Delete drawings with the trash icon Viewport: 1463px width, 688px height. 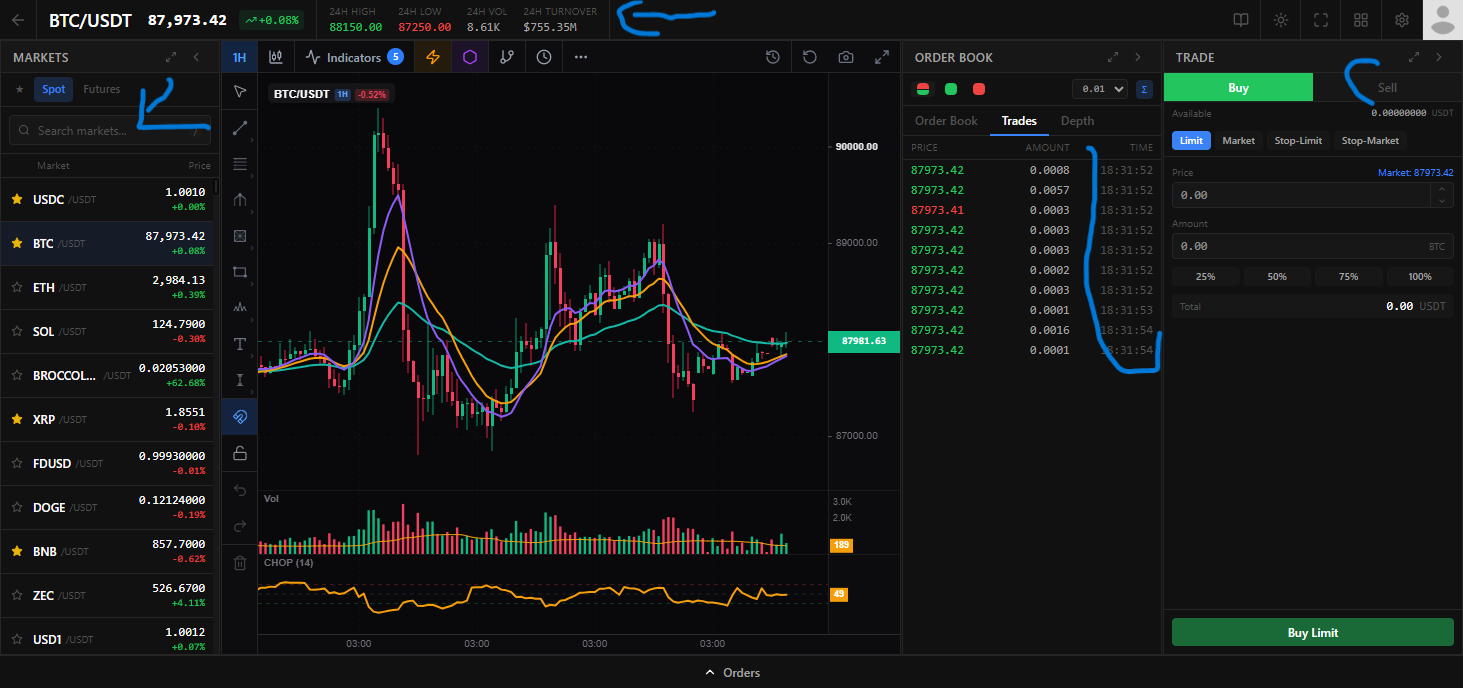[239, 563]
